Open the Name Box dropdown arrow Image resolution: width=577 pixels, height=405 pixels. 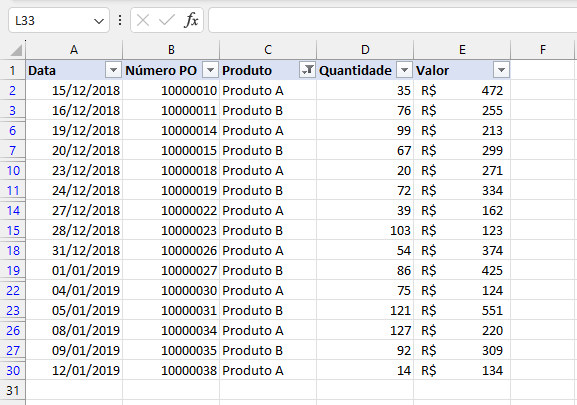click(x=99, y=21)
